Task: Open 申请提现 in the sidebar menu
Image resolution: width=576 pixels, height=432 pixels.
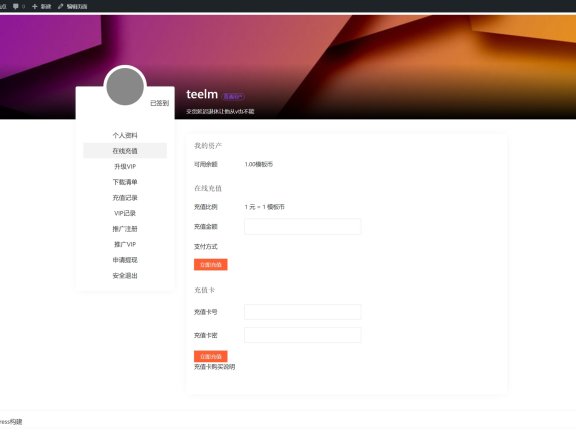Action: point(125,260)
